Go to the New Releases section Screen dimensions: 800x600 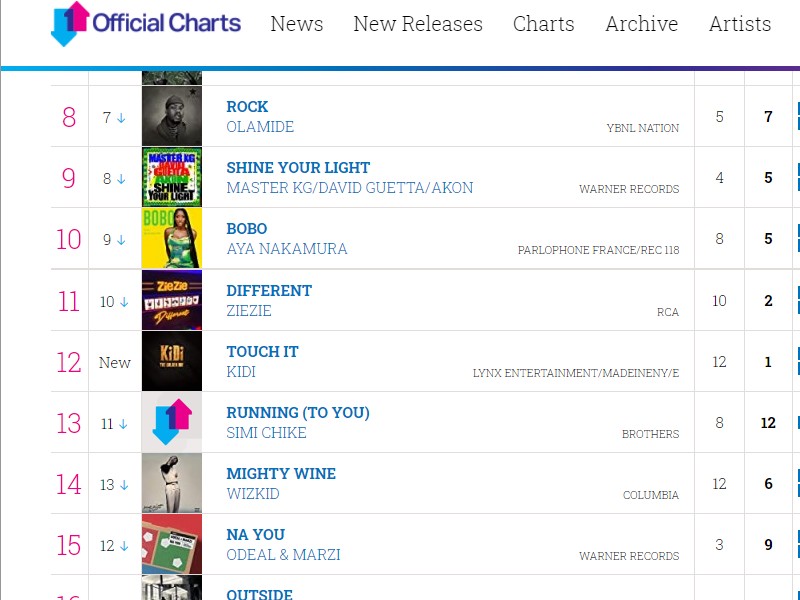click(x=418, y=24)
